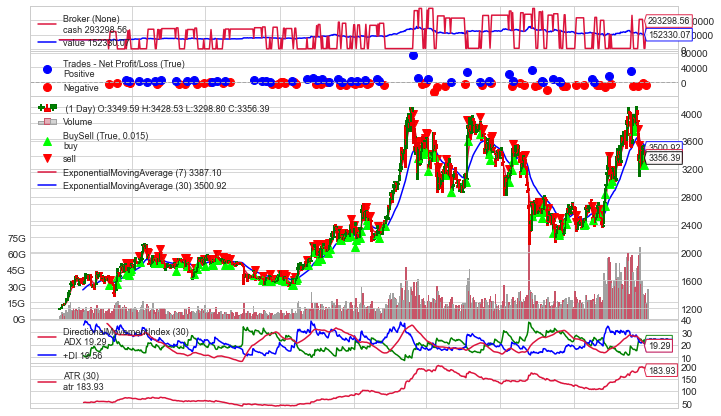
Task: Click the candlestick legend icon beside (1 Day)
Action: click(x=47, y=108)
